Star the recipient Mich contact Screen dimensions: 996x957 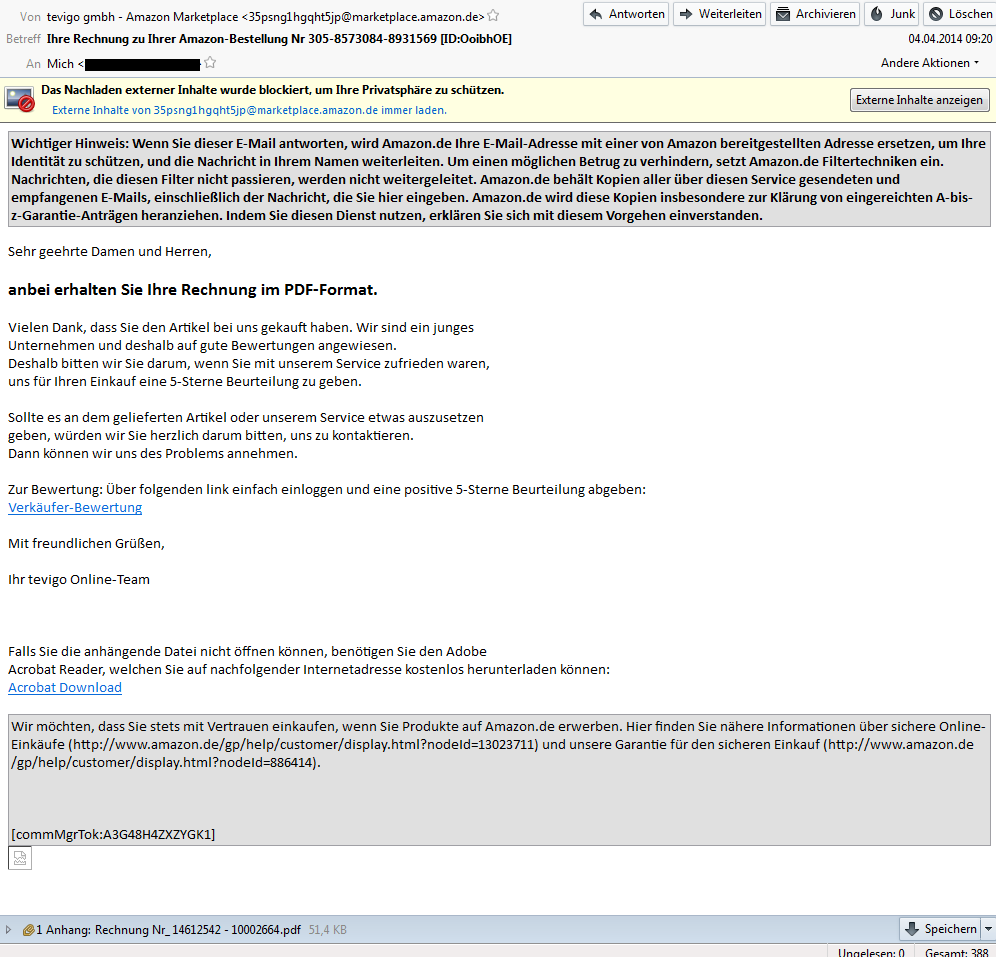coord(210,63)
